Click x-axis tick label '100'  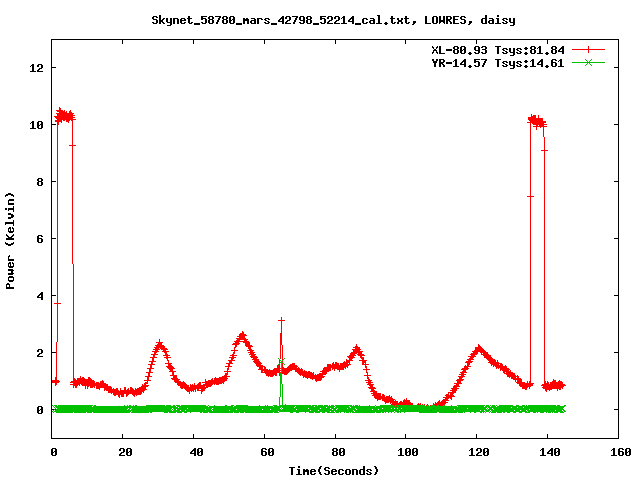point(408,452)
